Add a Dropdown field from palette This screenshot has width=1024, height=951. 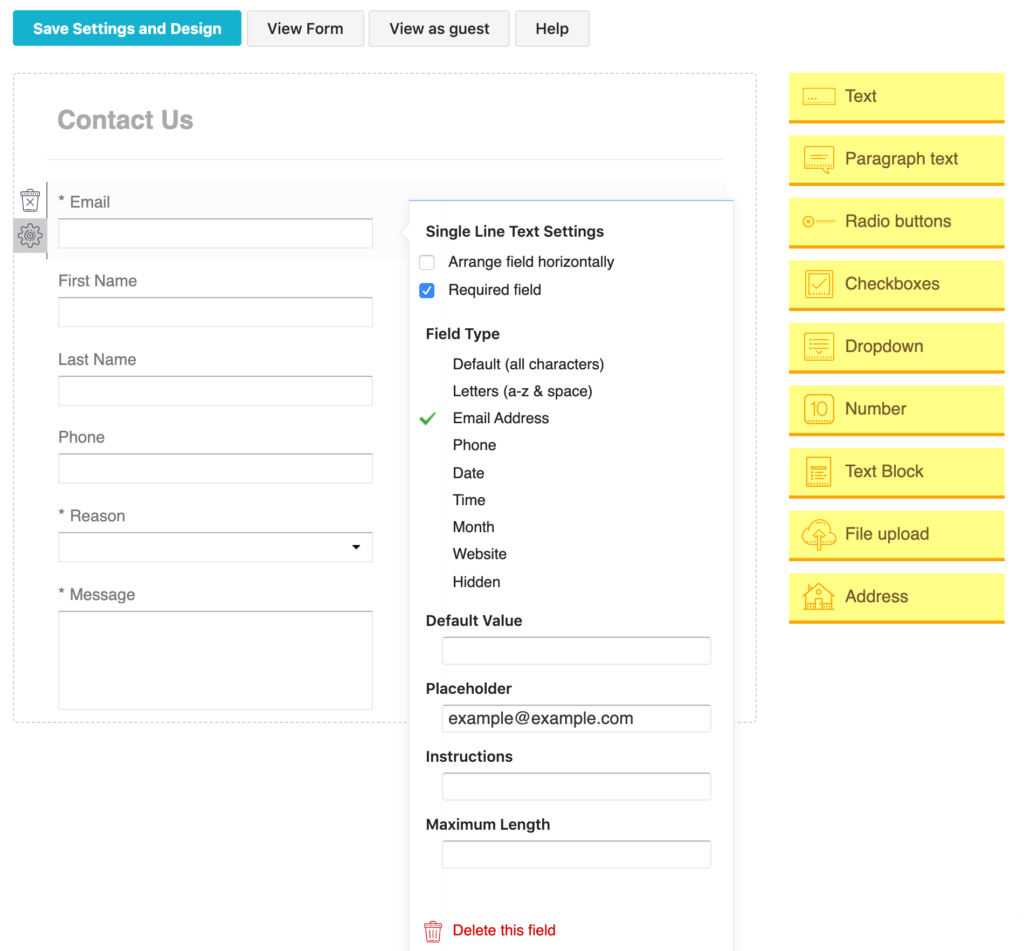pos(896,347)
